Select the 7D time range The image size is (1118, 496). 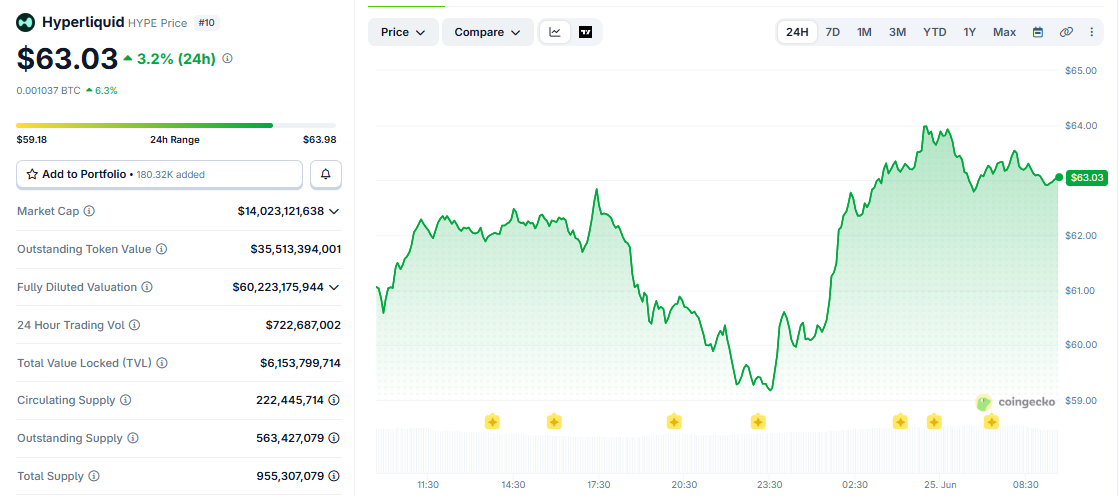coord(832,32)
